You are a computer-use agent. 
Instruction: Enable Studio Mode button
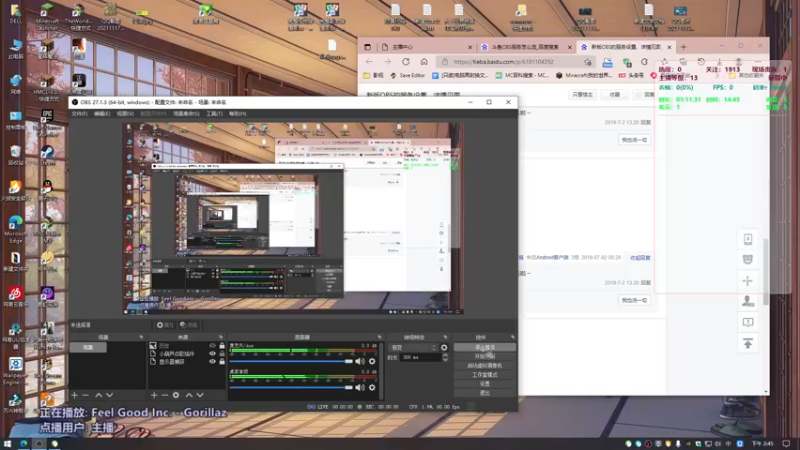tap(485, 374)
